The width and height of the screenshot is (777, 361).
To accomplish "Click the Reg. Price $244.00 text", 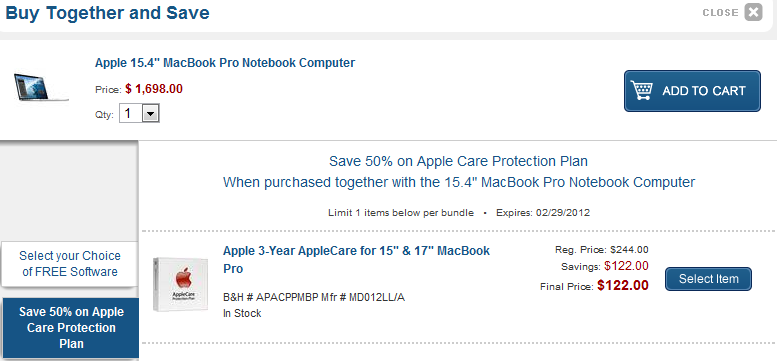I will point(602,250).
